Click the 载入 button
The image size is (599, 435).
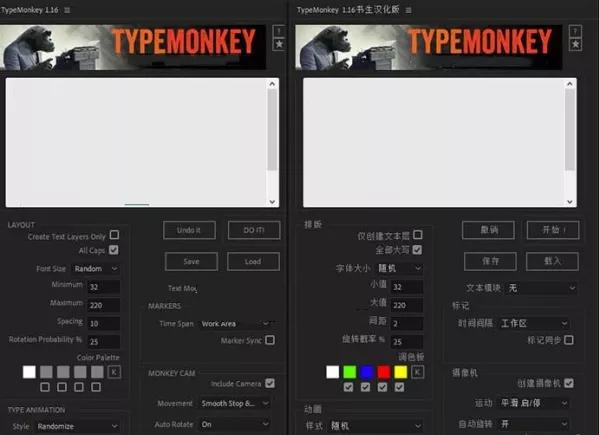552,261
